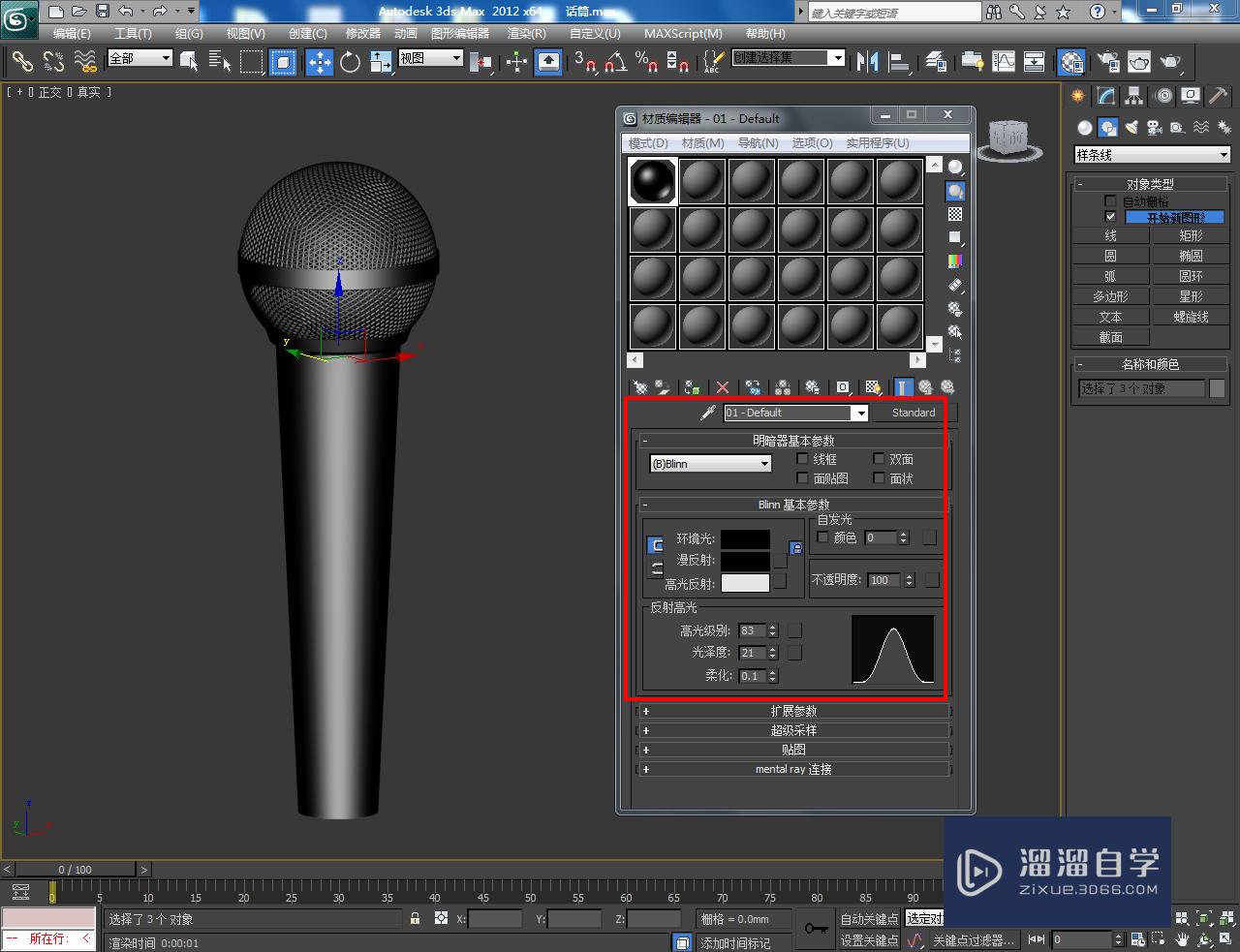Expand the 贴图 rollout

[793, 750]
